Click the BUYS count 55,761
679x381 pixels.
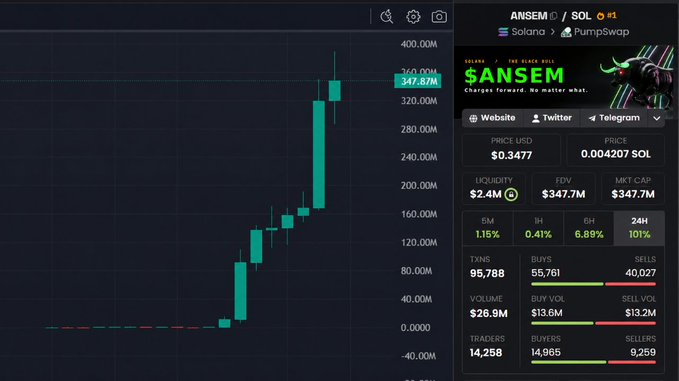pyautogui.click(x=545, y=273)
